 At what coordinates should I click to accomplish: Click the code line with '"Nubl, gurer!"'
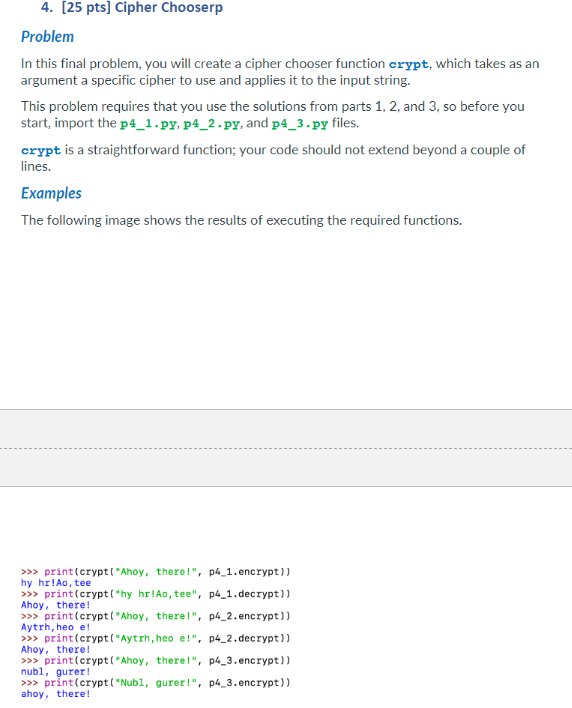(156, 682)
